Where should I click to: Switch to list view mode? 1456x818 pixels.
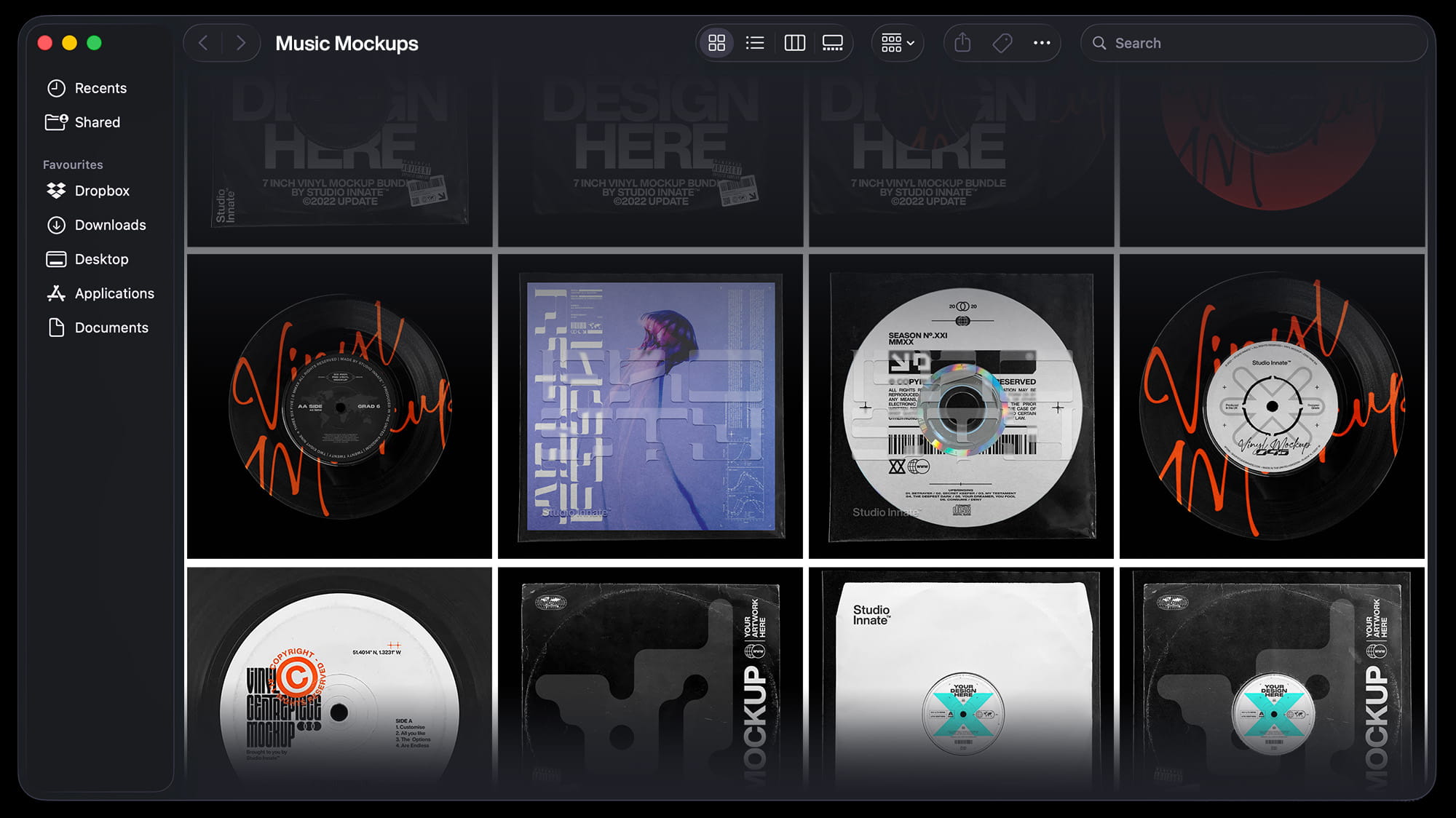[755, 42]
